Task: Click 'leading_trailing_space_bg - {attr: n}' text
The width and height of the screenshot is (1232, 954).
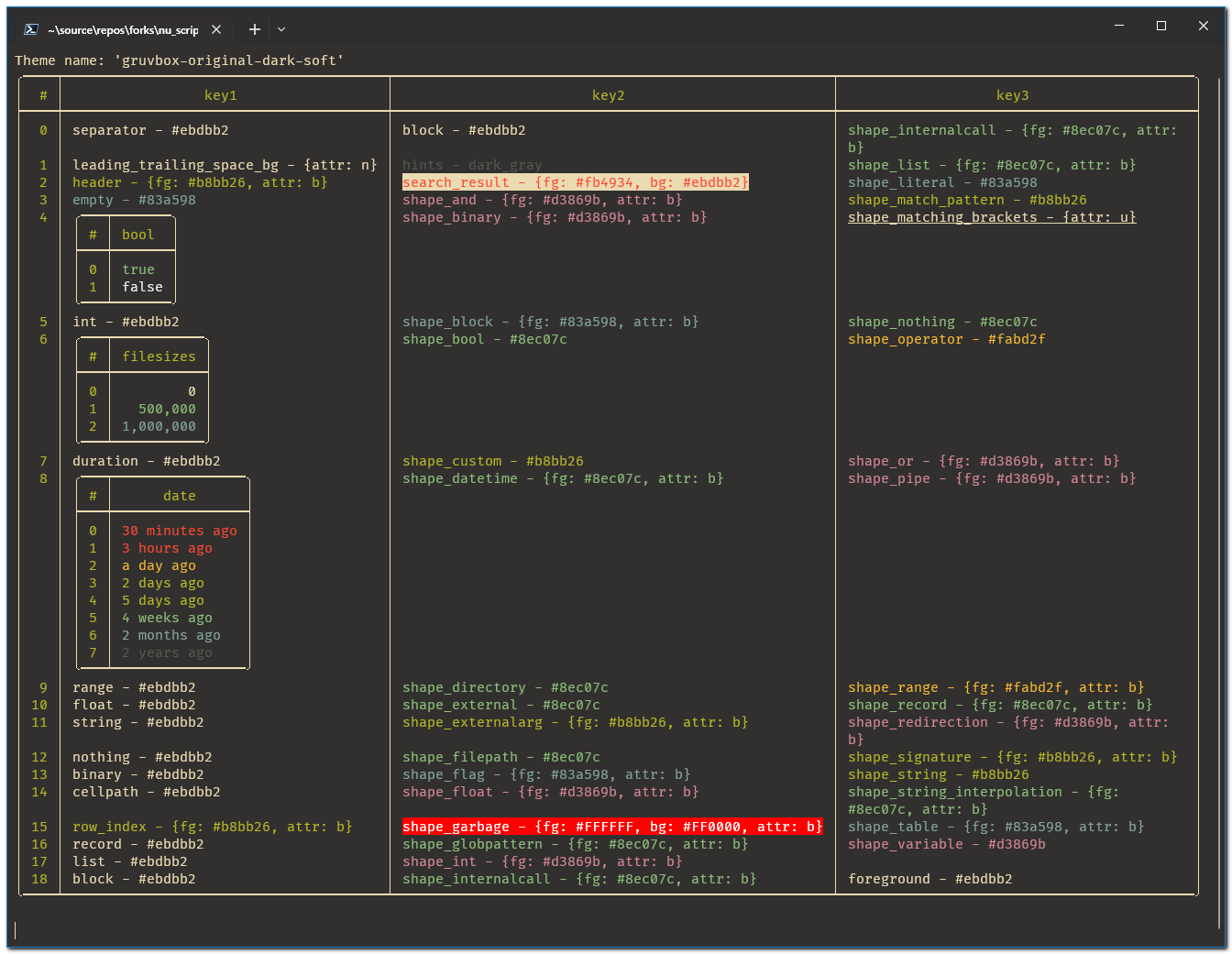Action: [225, 165]
